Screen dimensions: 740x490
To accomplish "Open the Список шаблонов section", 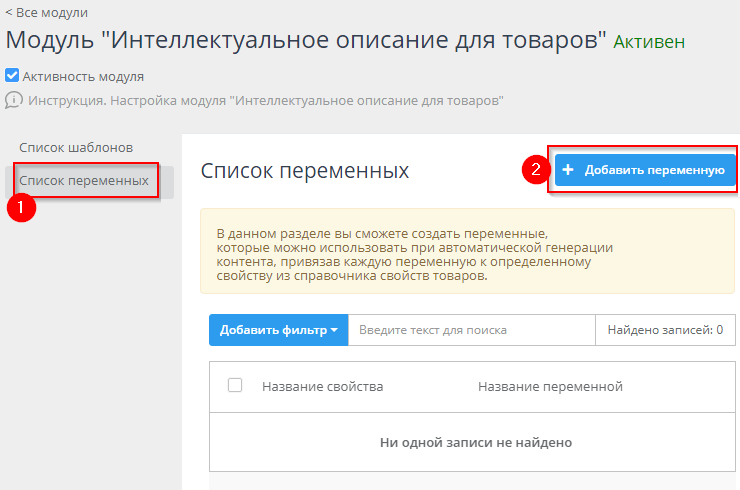I will click(76, 148).
